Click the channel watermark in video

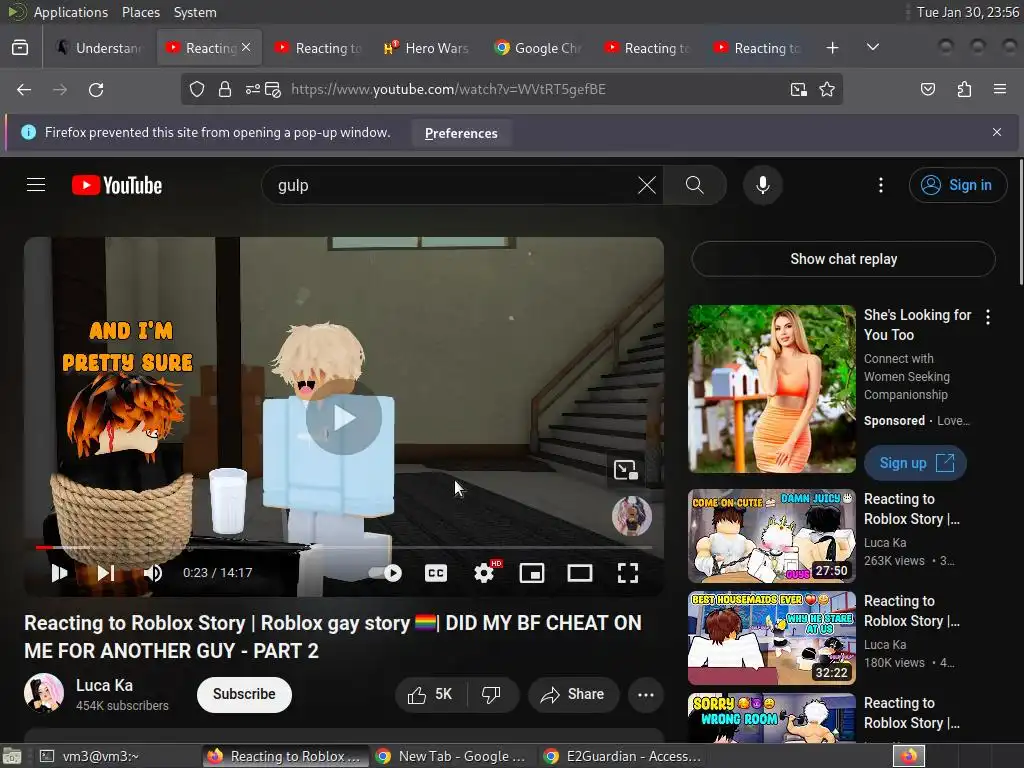pyautogui.click(x=632, y=516)
